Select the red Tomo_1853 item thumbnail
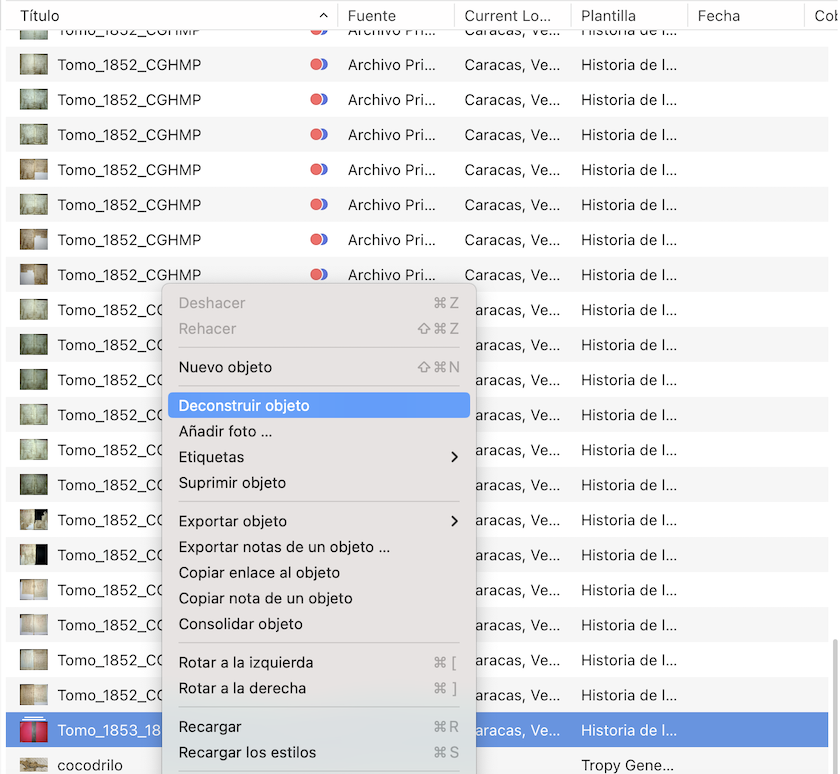The image size is (840, 774). point(34,730)
